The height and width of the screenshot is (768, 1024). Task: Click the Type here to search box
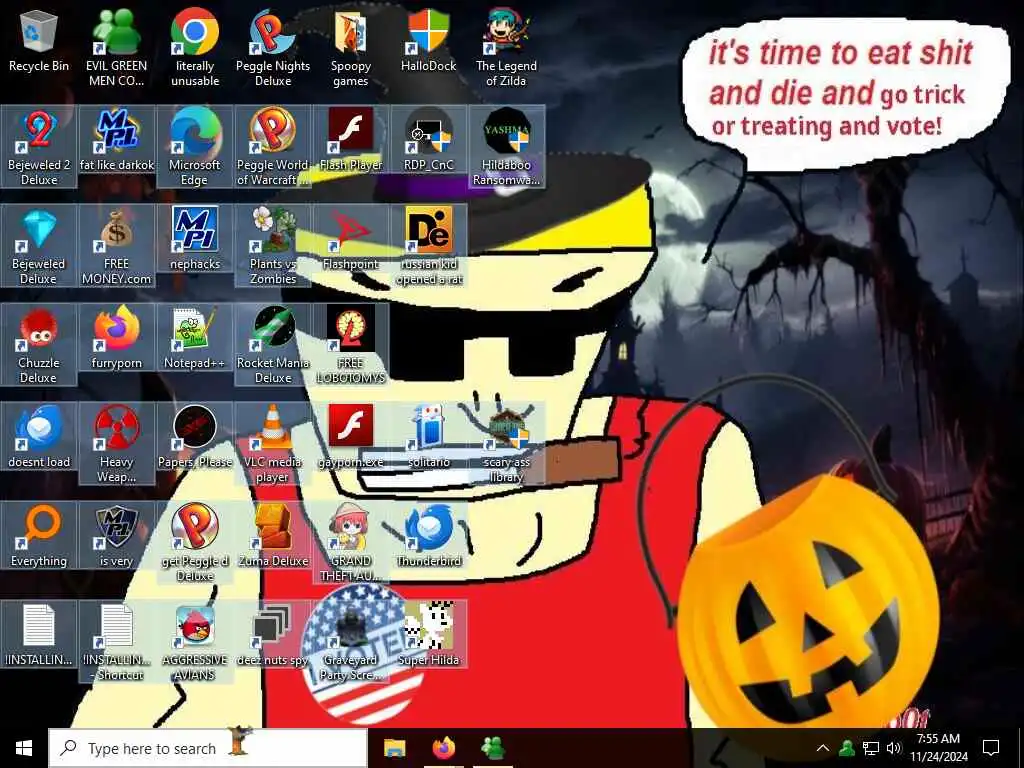[x=208, y=748]
